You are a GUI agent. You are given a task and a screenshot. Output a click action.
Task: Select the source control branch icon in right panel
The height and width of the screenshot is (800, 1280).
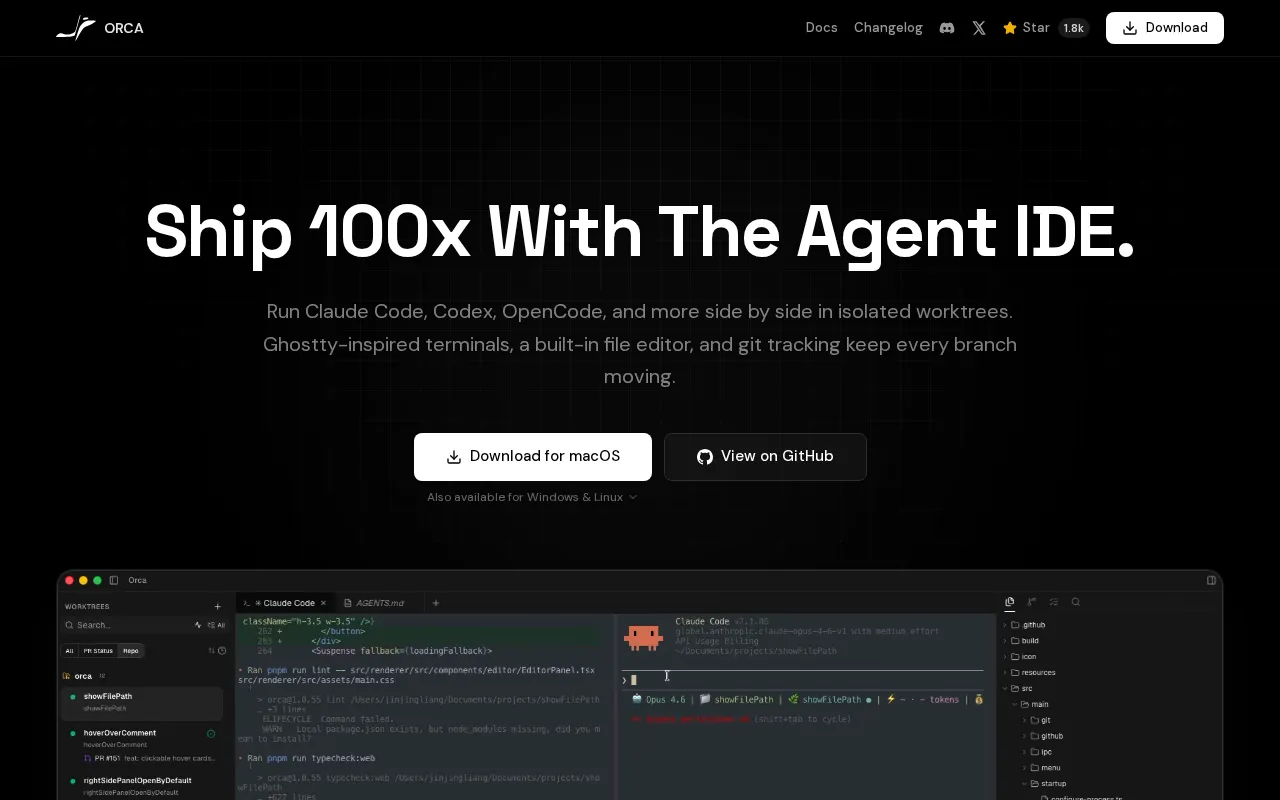[x=1032, y=602]
